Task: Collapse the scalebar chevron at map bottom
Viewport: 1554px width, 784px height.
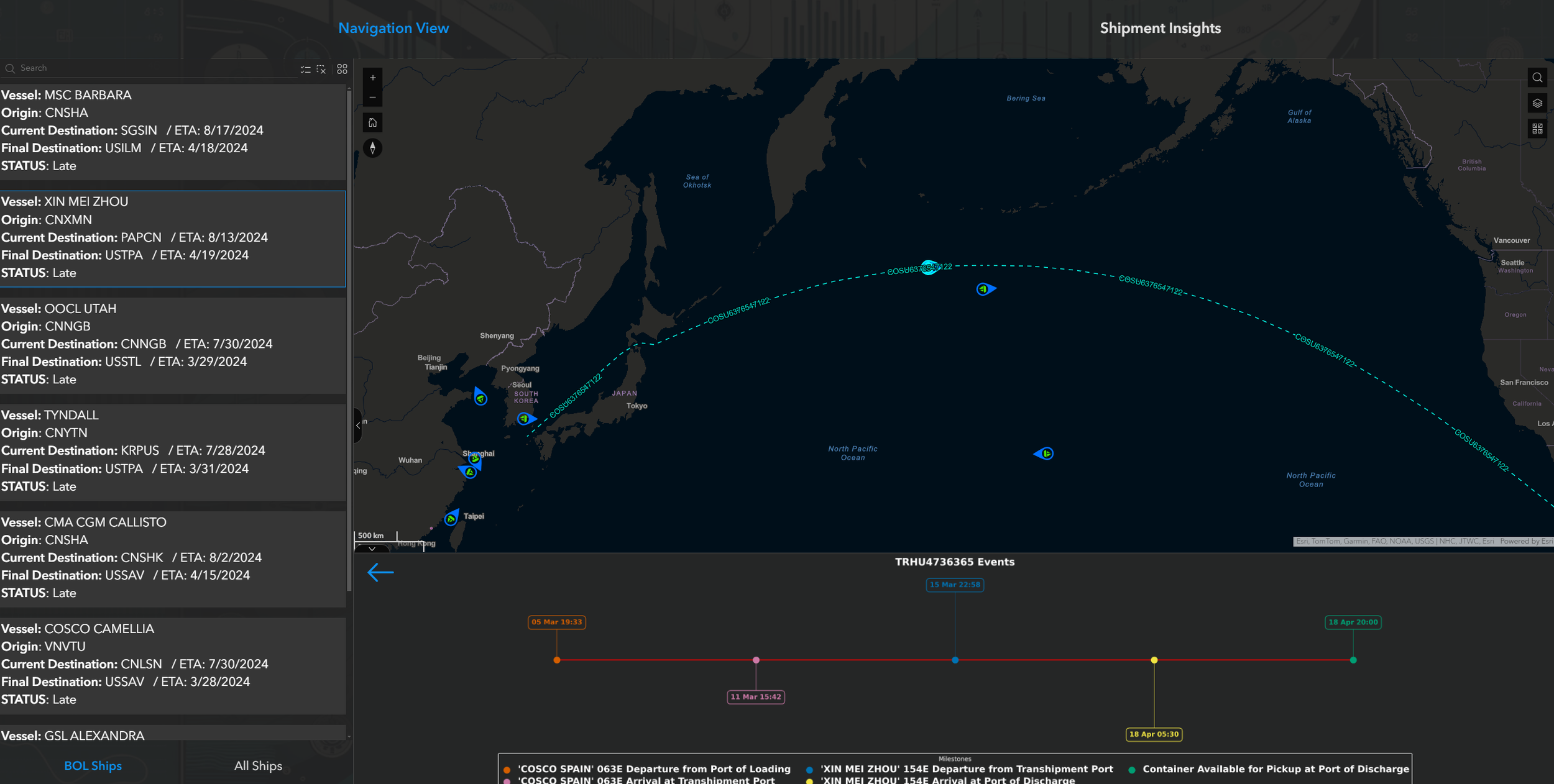Action: [372, 549]
